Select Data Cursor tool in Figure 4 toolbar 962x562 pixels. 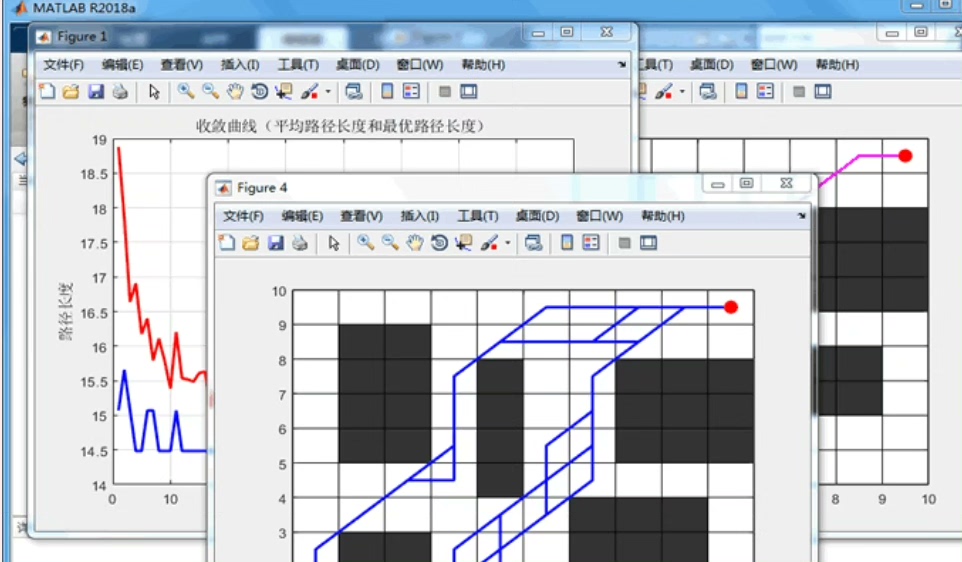coord(463,242)
